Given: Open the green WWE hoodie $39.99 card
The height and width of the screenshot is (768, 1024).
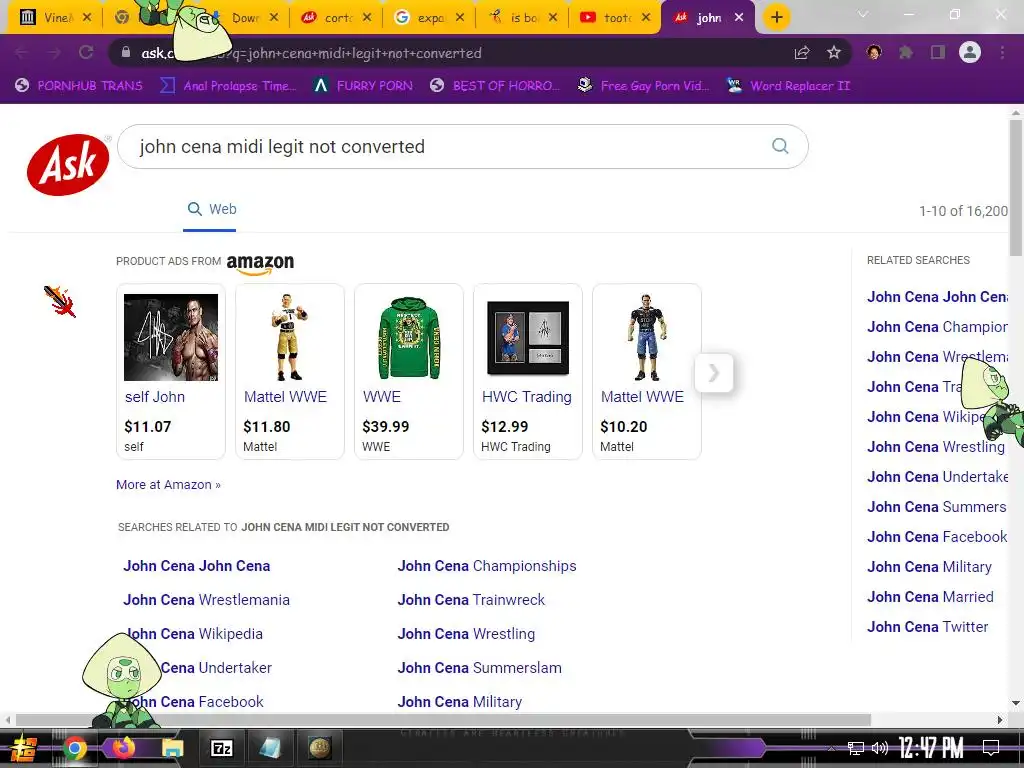Looking at the screenshot, I should click(409, 372).
